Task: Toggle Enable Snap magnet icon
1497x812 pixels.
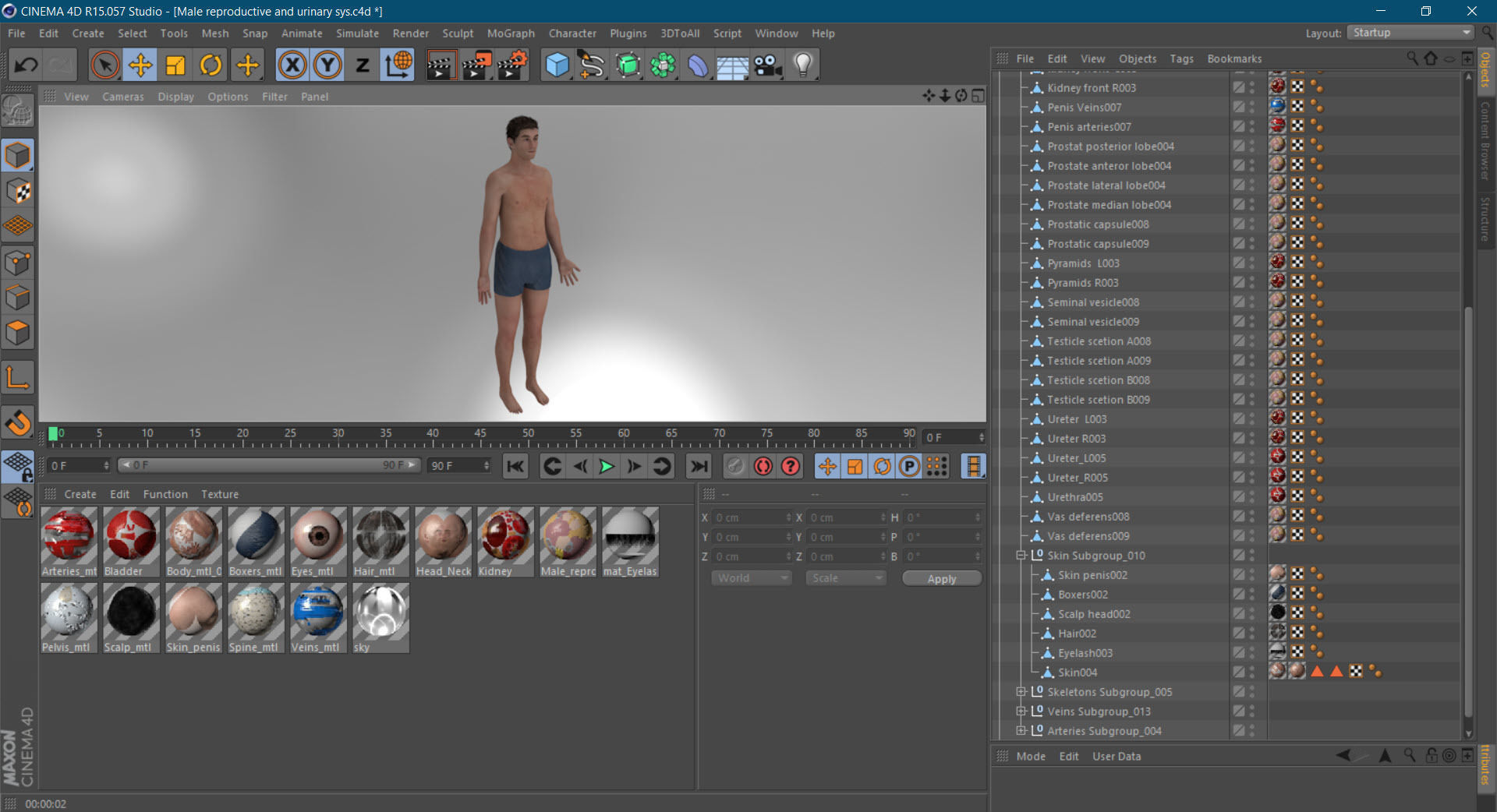Action: point(17,423)
